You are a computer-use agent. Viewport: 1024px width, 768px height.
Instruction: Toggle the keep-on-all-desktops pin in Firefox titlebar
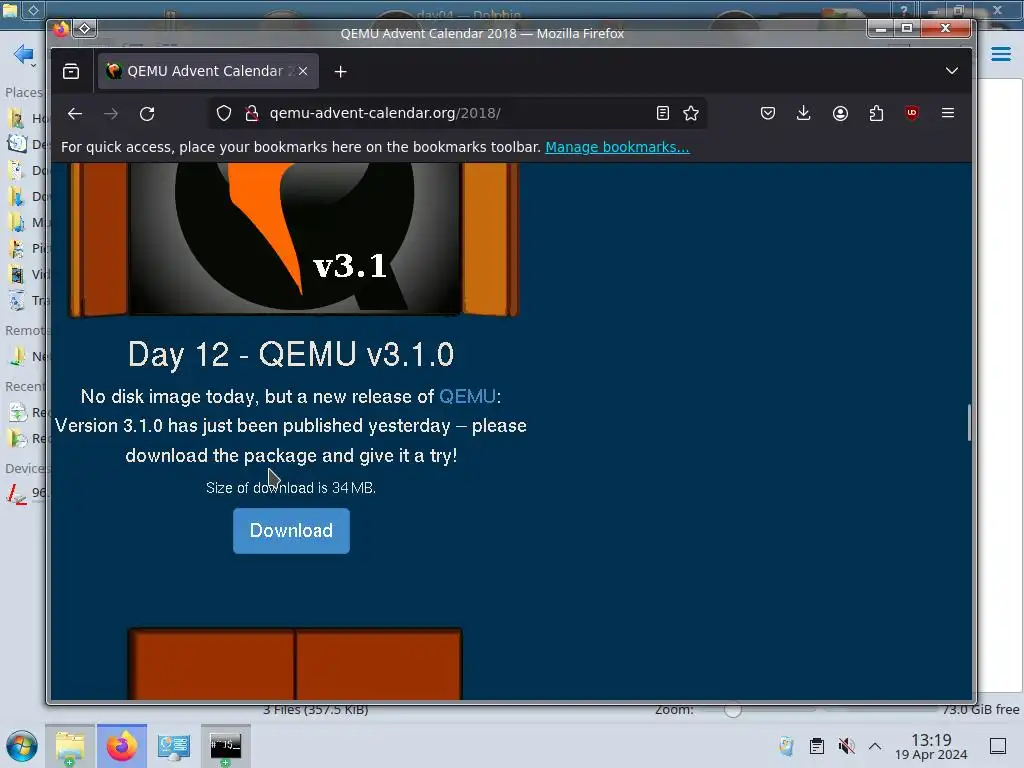(85, 28)
